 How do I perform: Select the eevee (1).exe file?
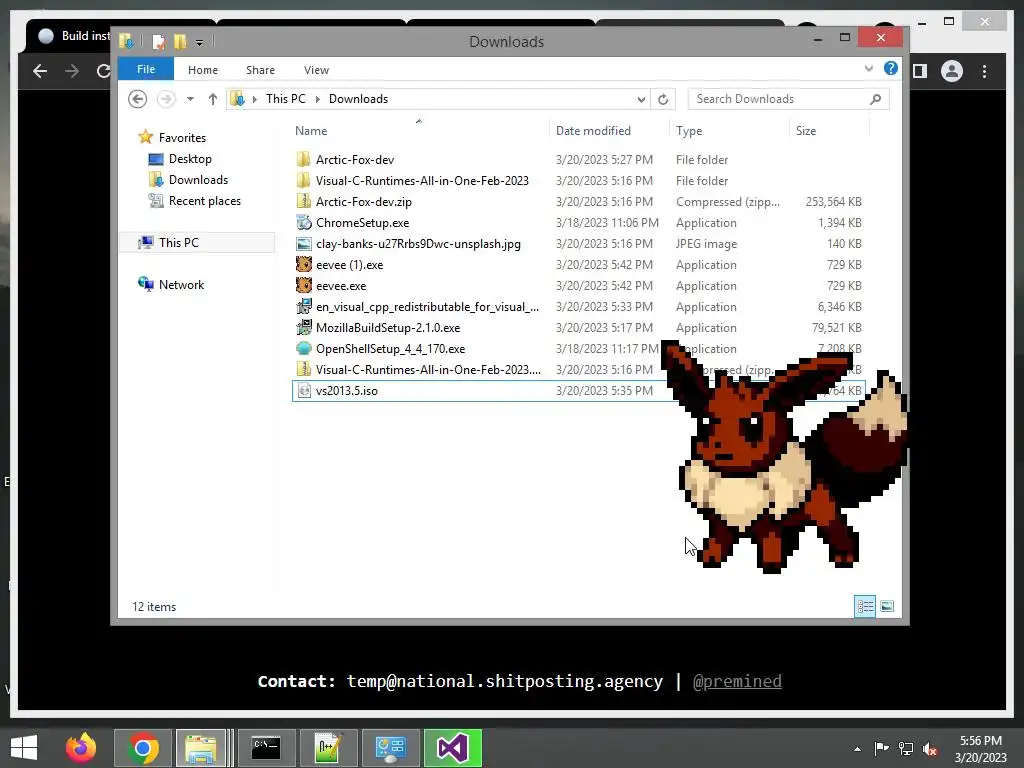coord(349,264)
